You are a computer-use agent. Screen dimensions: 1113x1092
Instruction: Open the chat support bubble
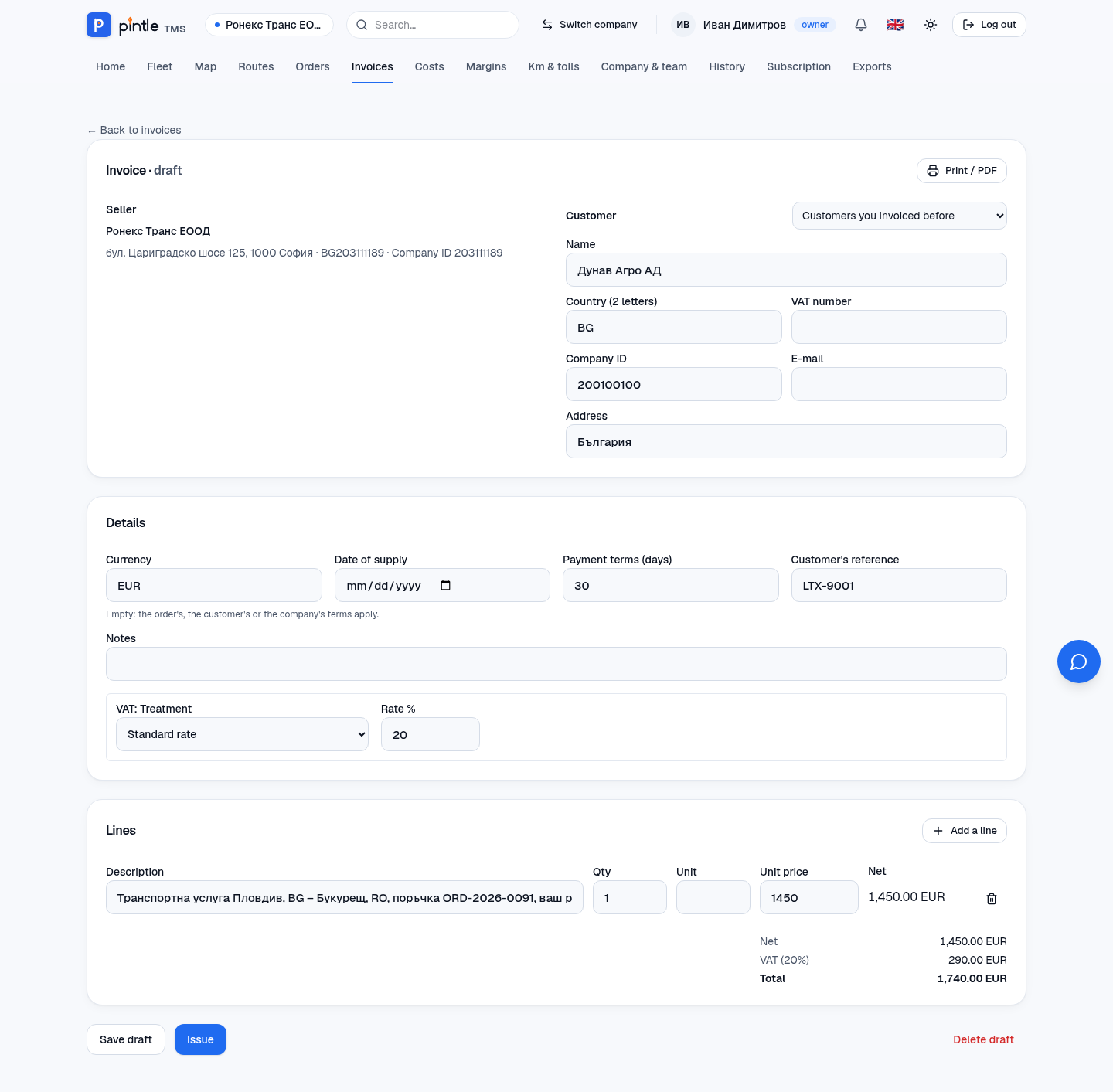tap(1079, 662)
